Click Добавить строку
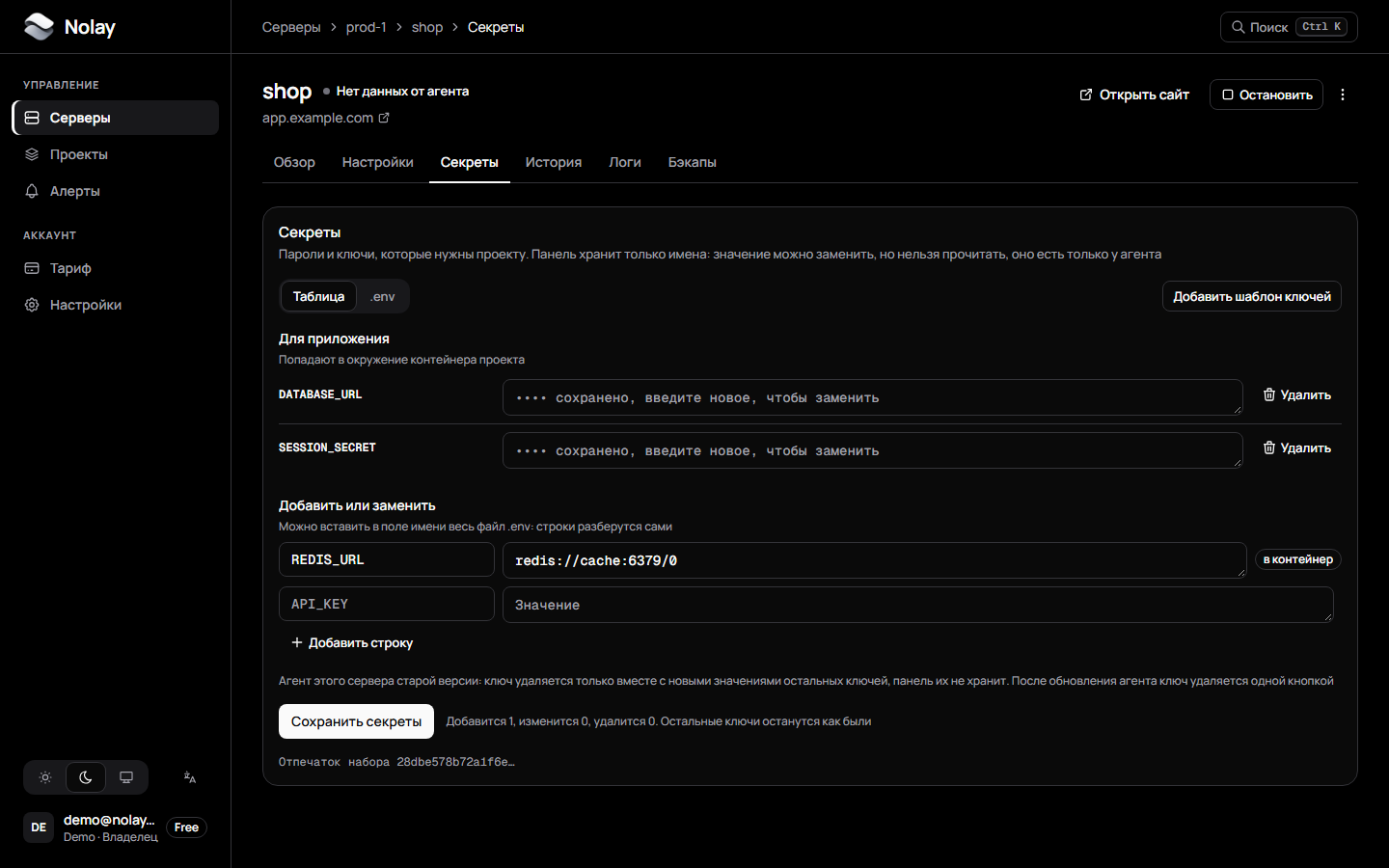The height and width of the screenshot is (868, 1389). [x=352, y=642]
